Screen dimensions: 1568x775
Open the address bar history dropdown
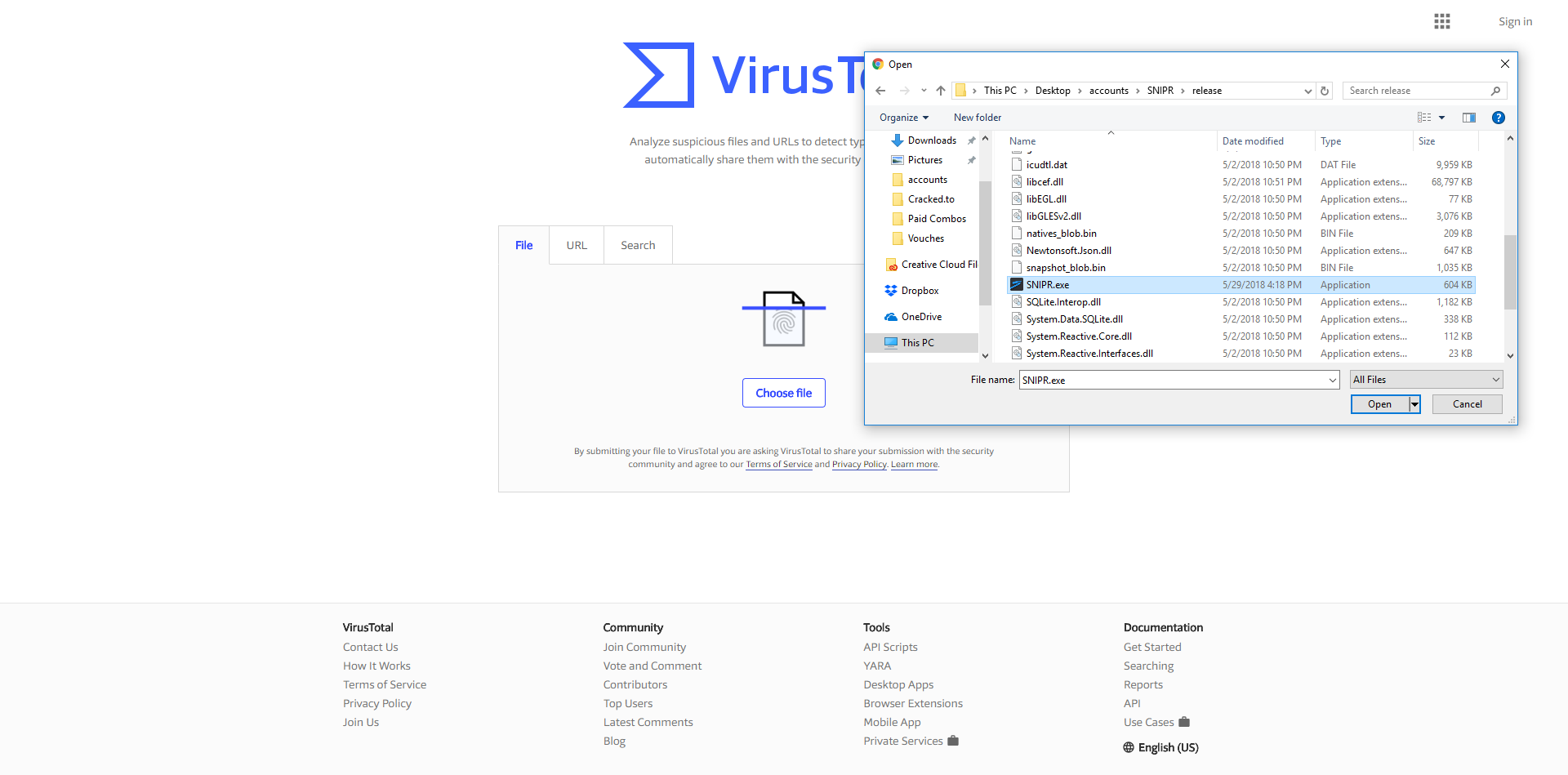click(x=1308, y=91)
